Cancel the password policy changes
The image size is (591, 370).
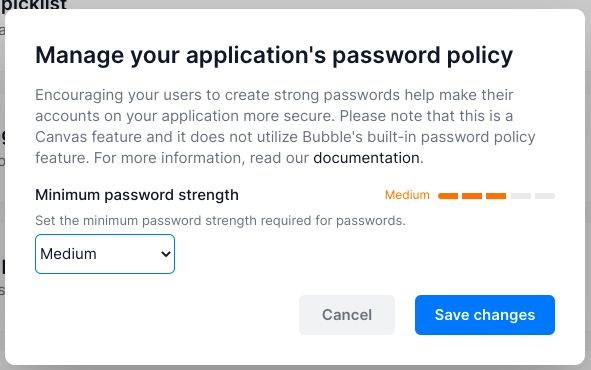pos(347,315)
